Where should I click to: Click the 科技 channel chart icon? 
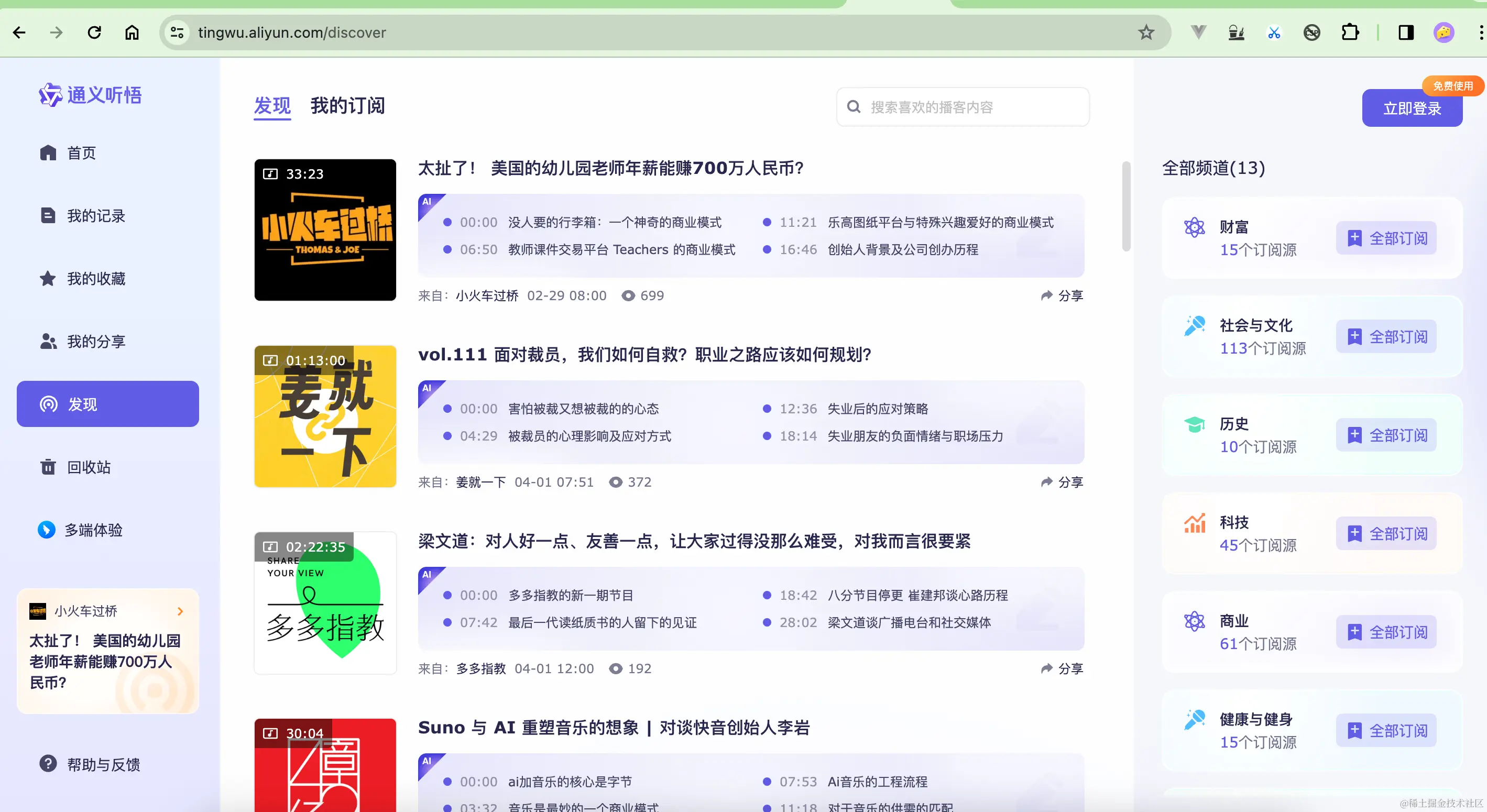click(1194, 523)
